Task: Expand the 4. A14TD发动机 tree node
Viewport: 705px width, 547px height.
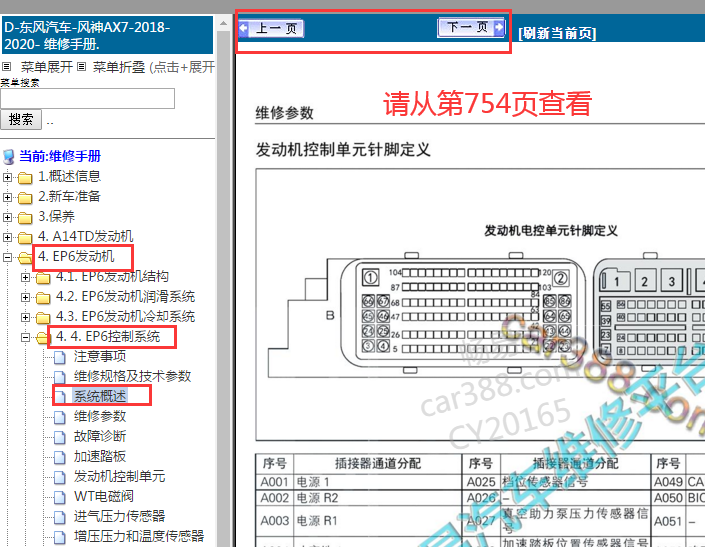Action: click(x=7, y=237)
